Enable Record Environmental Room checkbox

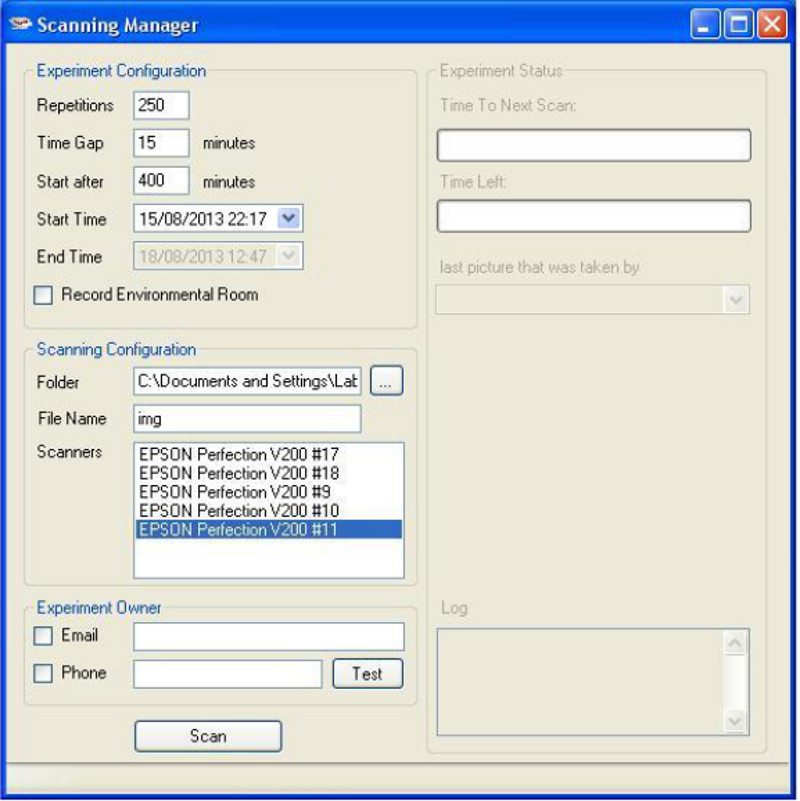pyautogui.click(x=43, y=295)
